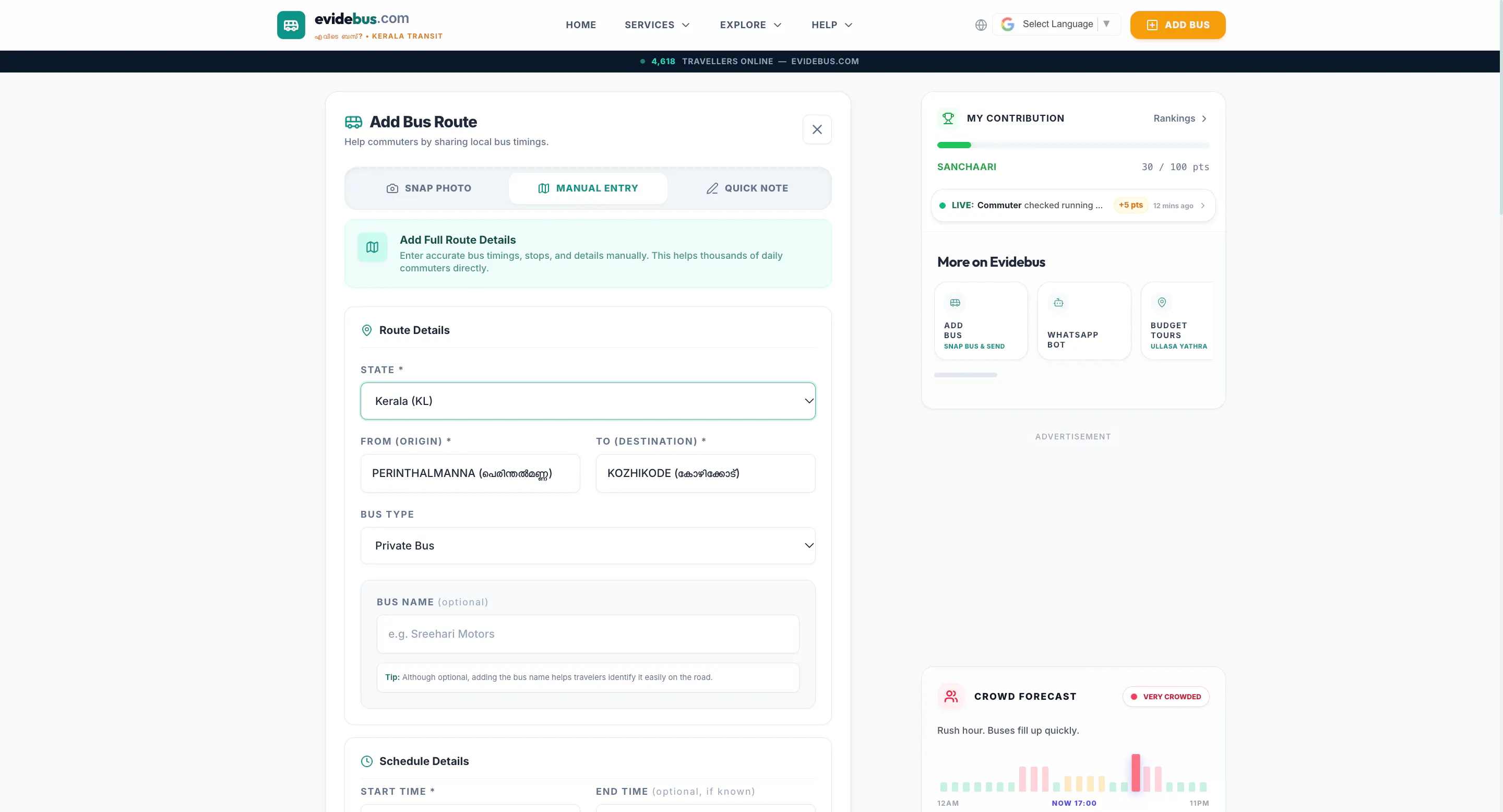Click the robot icon on WhatsApp Bot card
The image size is (1503, 812).
(x=1058, y=303)
